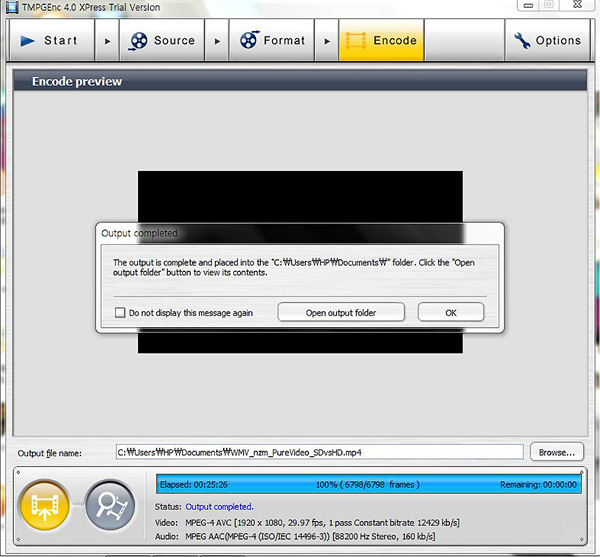The width and height of the screenshot is (600, 557).
Task: Click the TMPGEnc application icon in title bar
Action: pos(12,7)
